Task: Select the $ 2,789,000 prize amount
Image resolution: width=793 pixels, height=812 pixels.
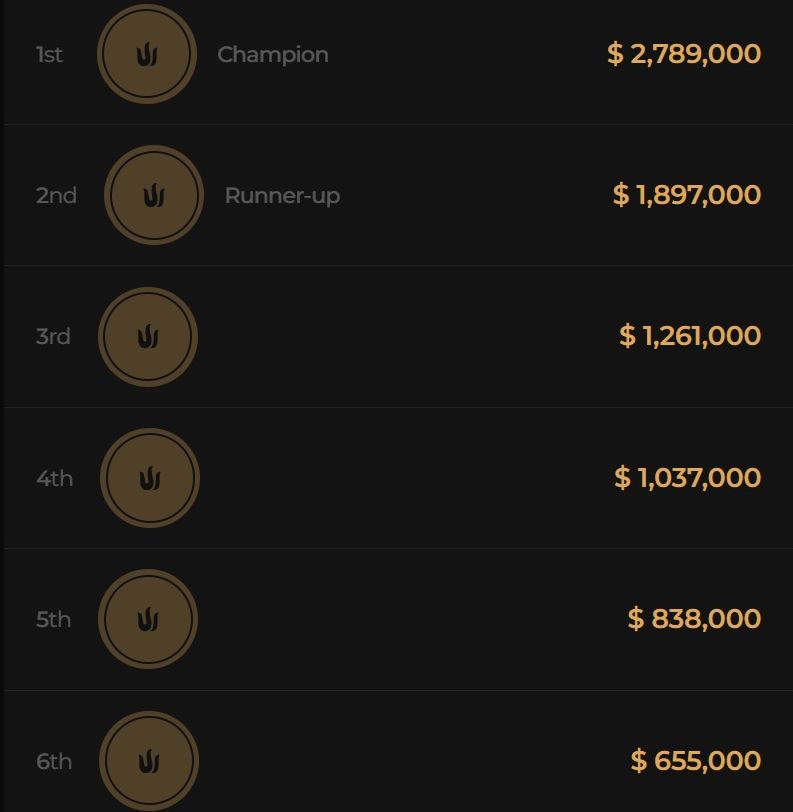Action: coord(684,54)
